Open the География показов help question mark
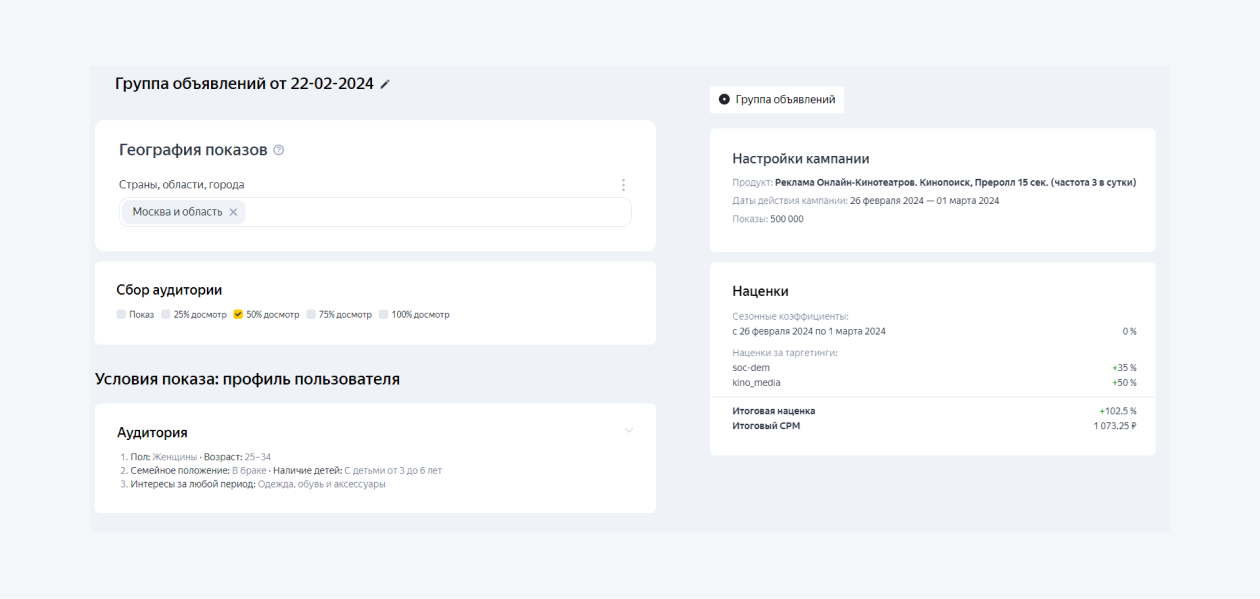This screenshot has height=599, width=1260. pyautogui.click(x=278, y=150)
